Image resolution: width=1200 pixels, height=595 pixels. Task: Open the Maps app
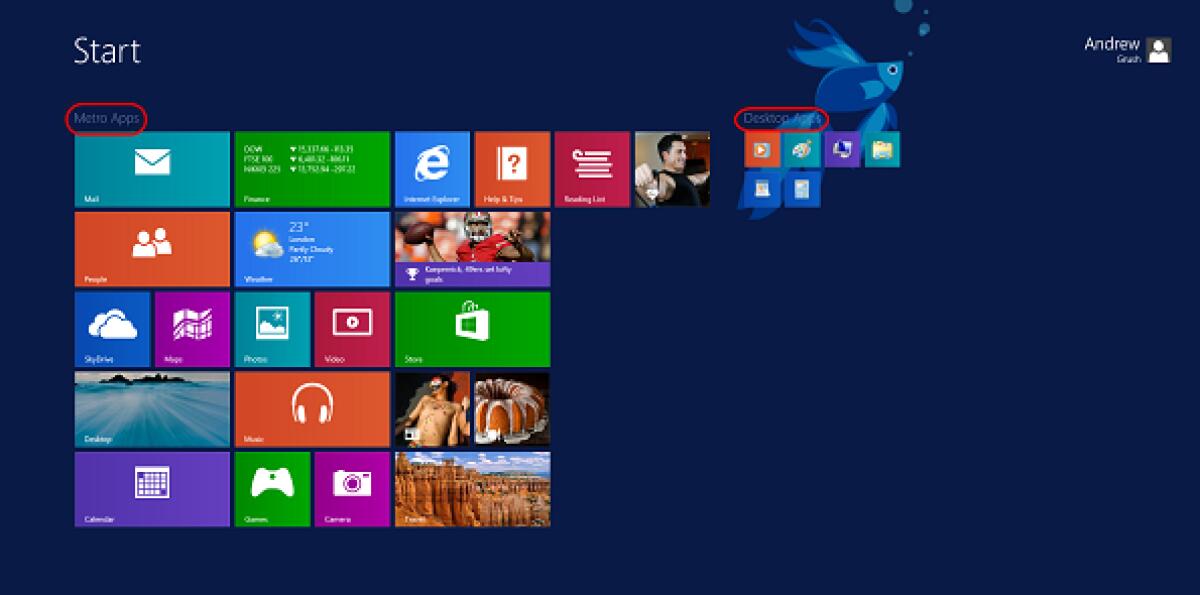pyautogui.click(x=192, y=328)
